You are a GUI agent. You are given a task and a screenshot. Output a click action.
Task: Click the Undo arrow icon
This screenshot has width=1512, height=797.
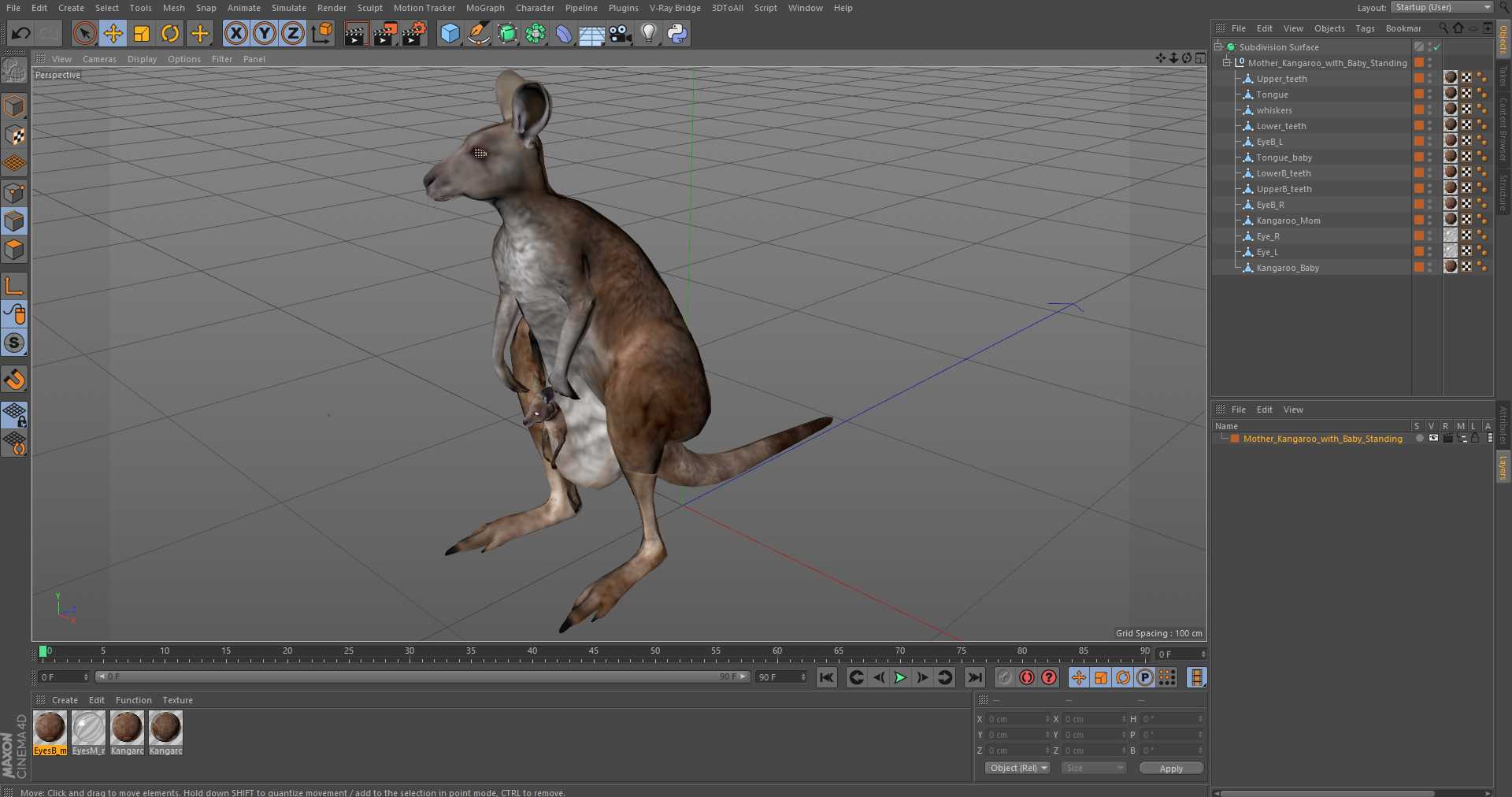[x=21, y=33]
